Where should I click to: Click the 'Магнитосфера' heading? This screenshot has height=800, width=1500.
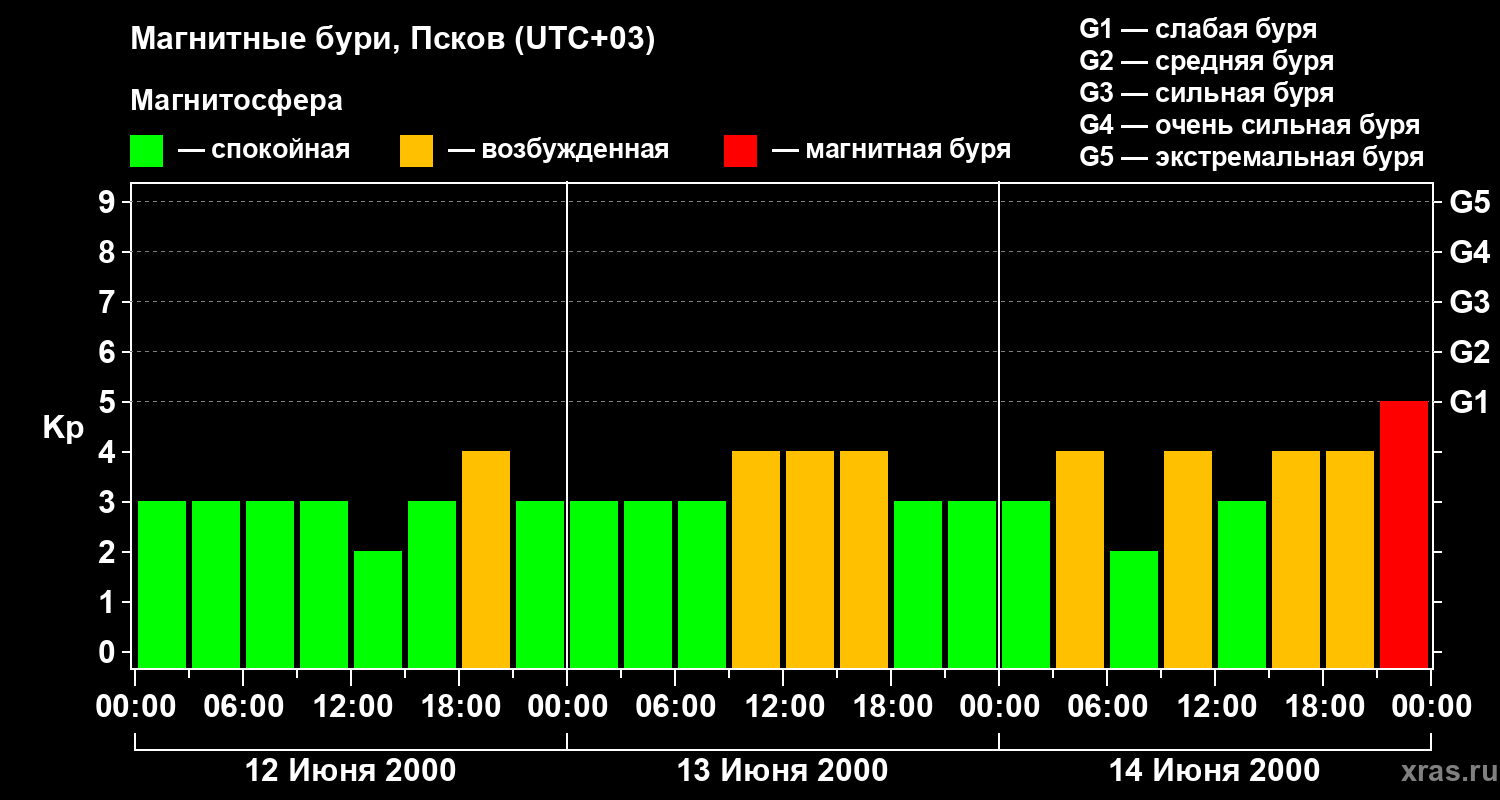(x=236, y=101)
